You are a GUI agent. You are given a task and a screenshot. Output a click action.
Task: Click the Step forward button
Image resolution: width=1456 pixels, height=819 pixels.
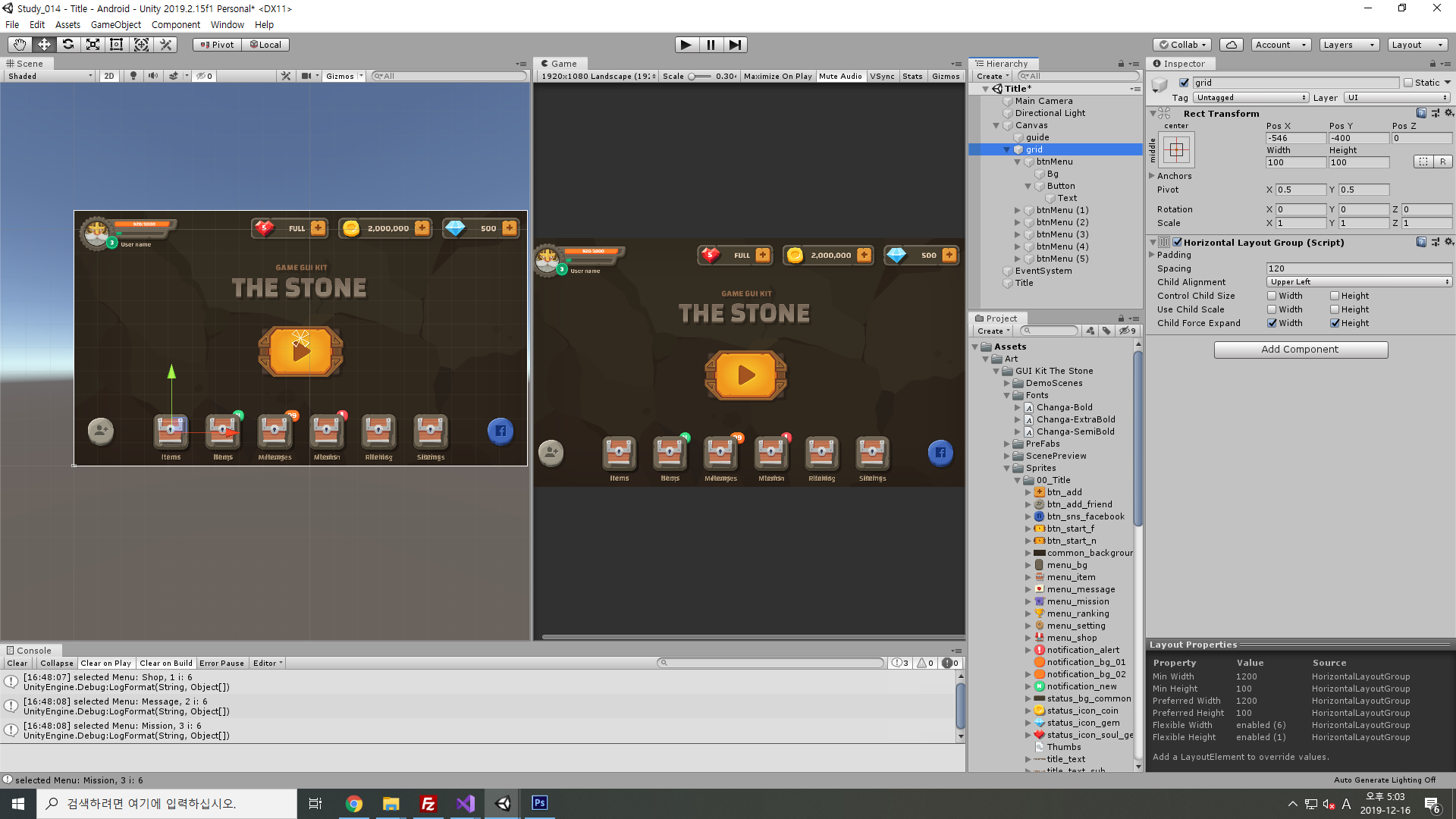click(x=735, y=45)
